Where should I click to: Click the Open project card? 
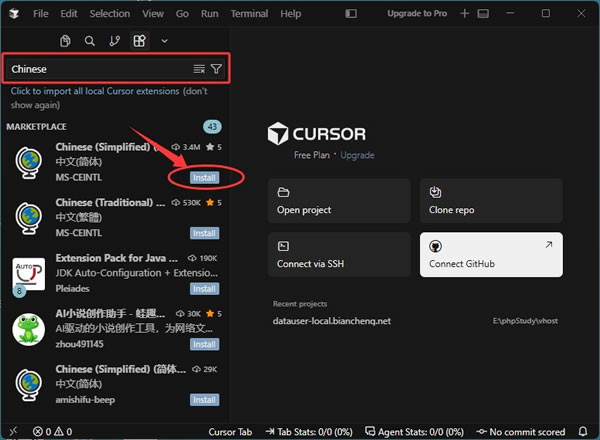pyautogui.click(x=339, y=201)
